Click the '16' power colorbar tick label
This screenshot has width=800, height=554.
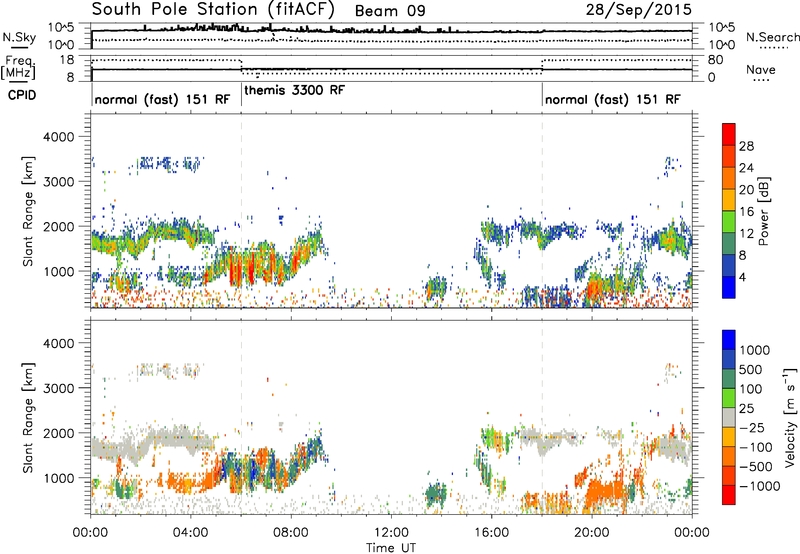746,212
